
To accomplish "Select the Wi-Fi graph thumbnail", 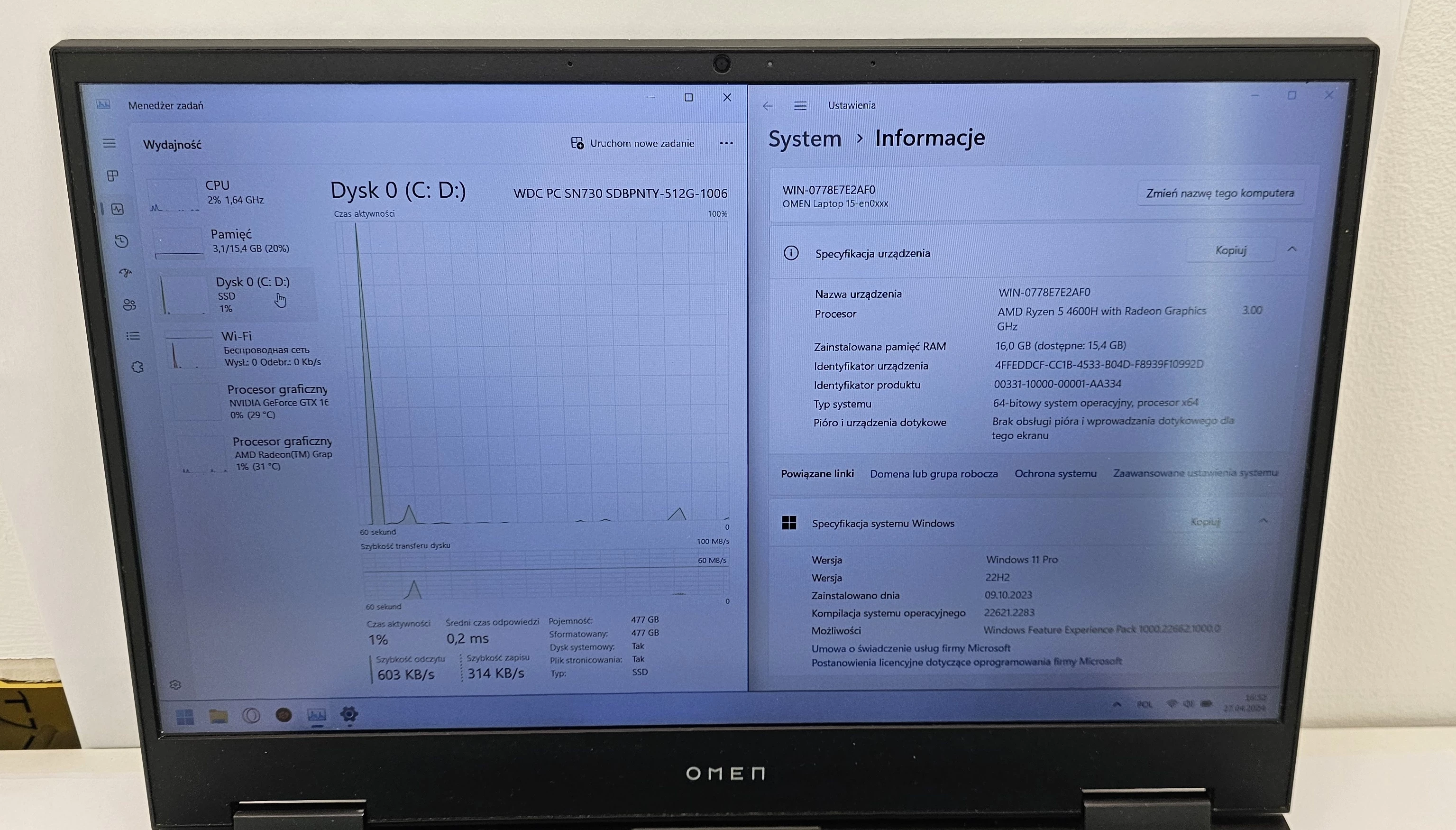I will point(191,350).
